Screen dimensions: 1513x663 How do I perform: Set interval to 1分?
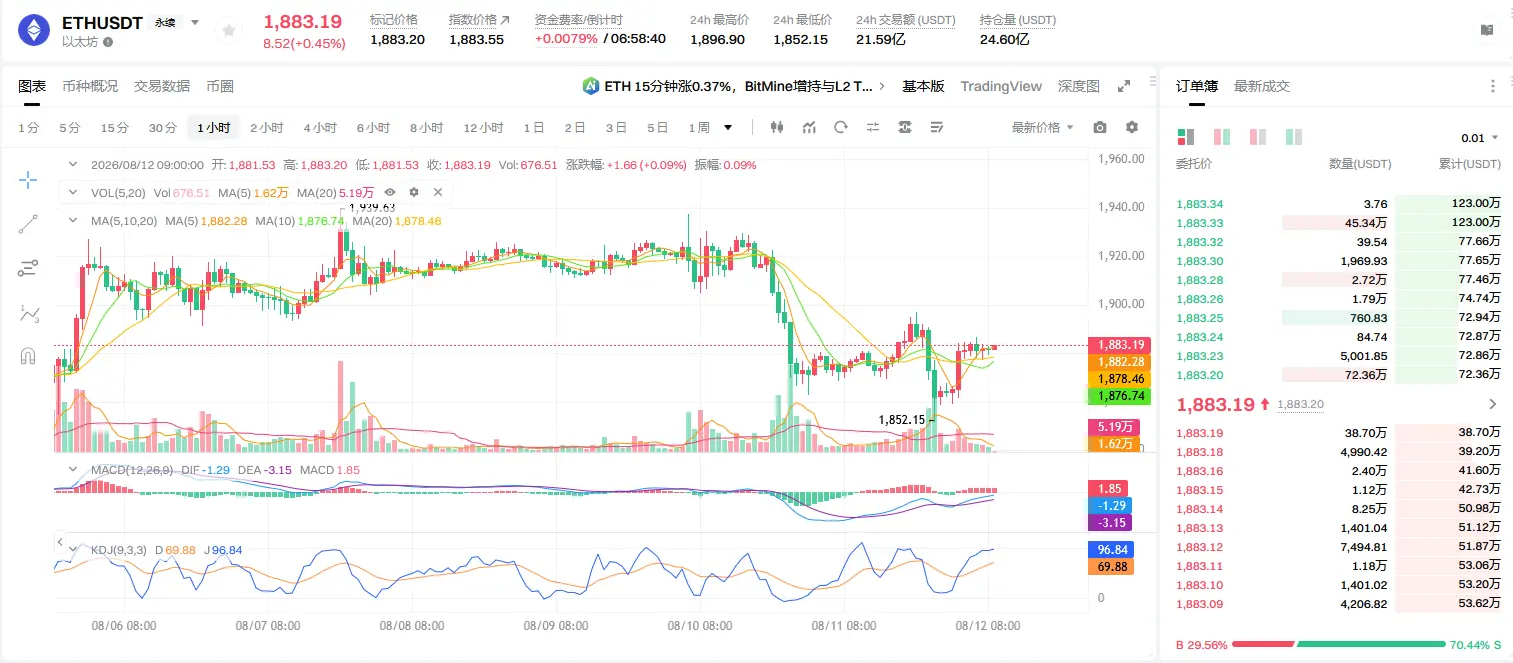point(29,128)
